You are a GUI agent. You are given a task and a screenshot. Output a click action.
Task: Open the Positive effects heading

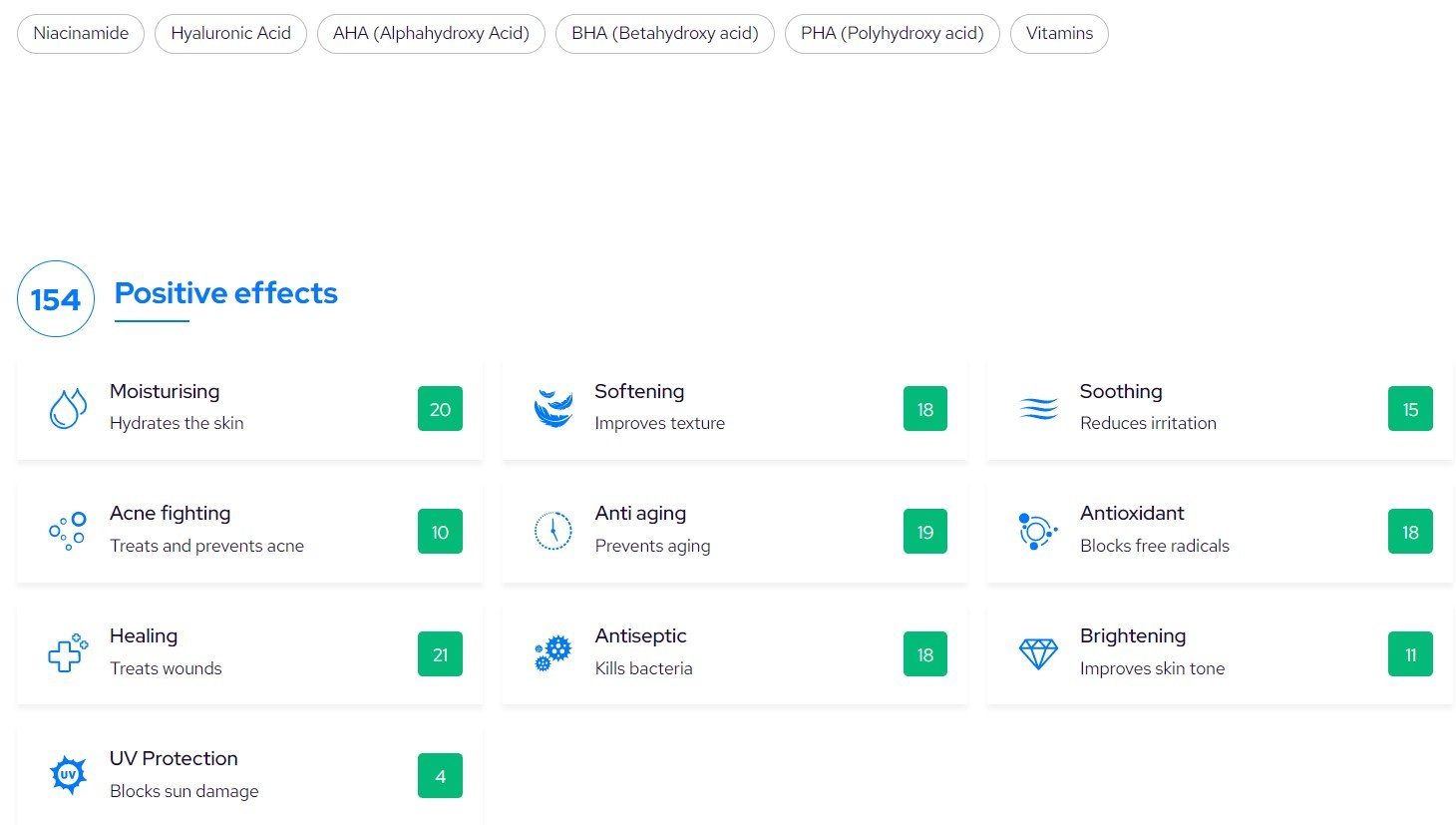(225, 293)
